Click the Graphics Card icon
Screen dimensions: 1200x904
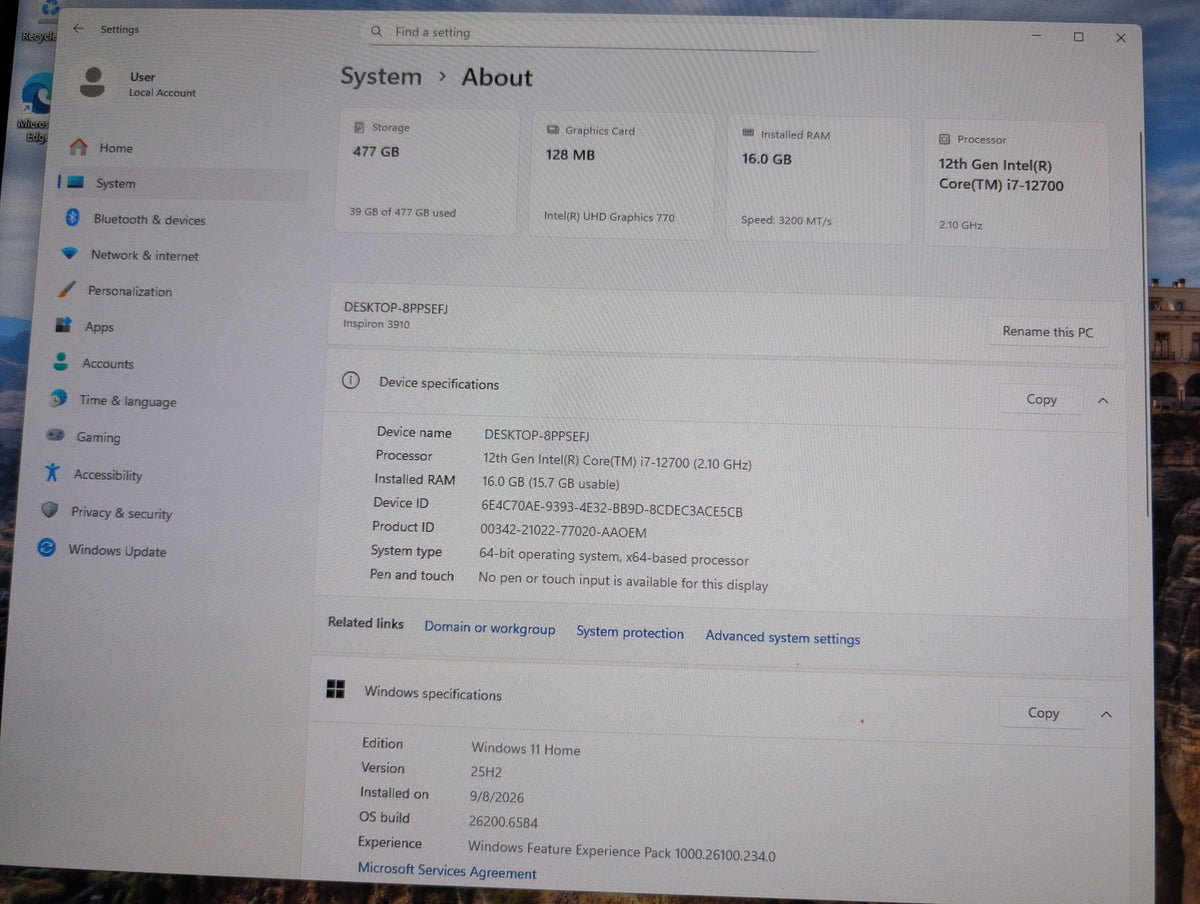[x=553, y=130]
